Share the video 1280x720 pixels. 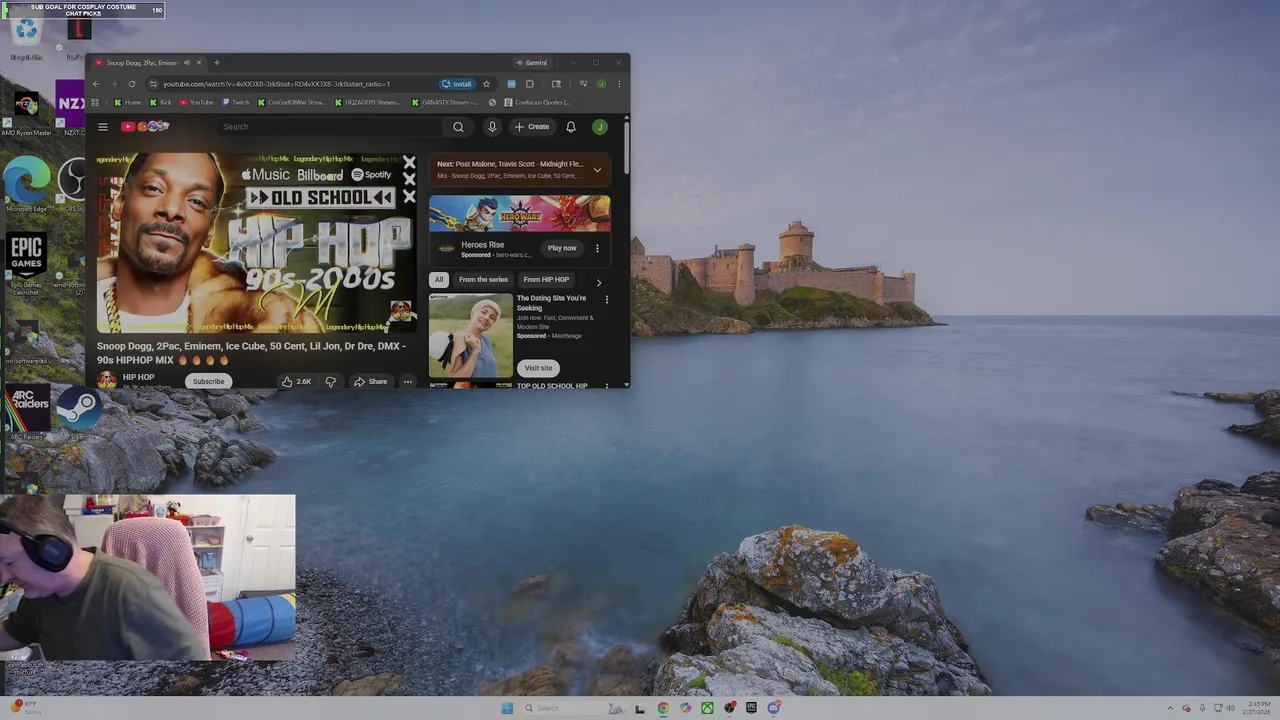pos(370,381)
